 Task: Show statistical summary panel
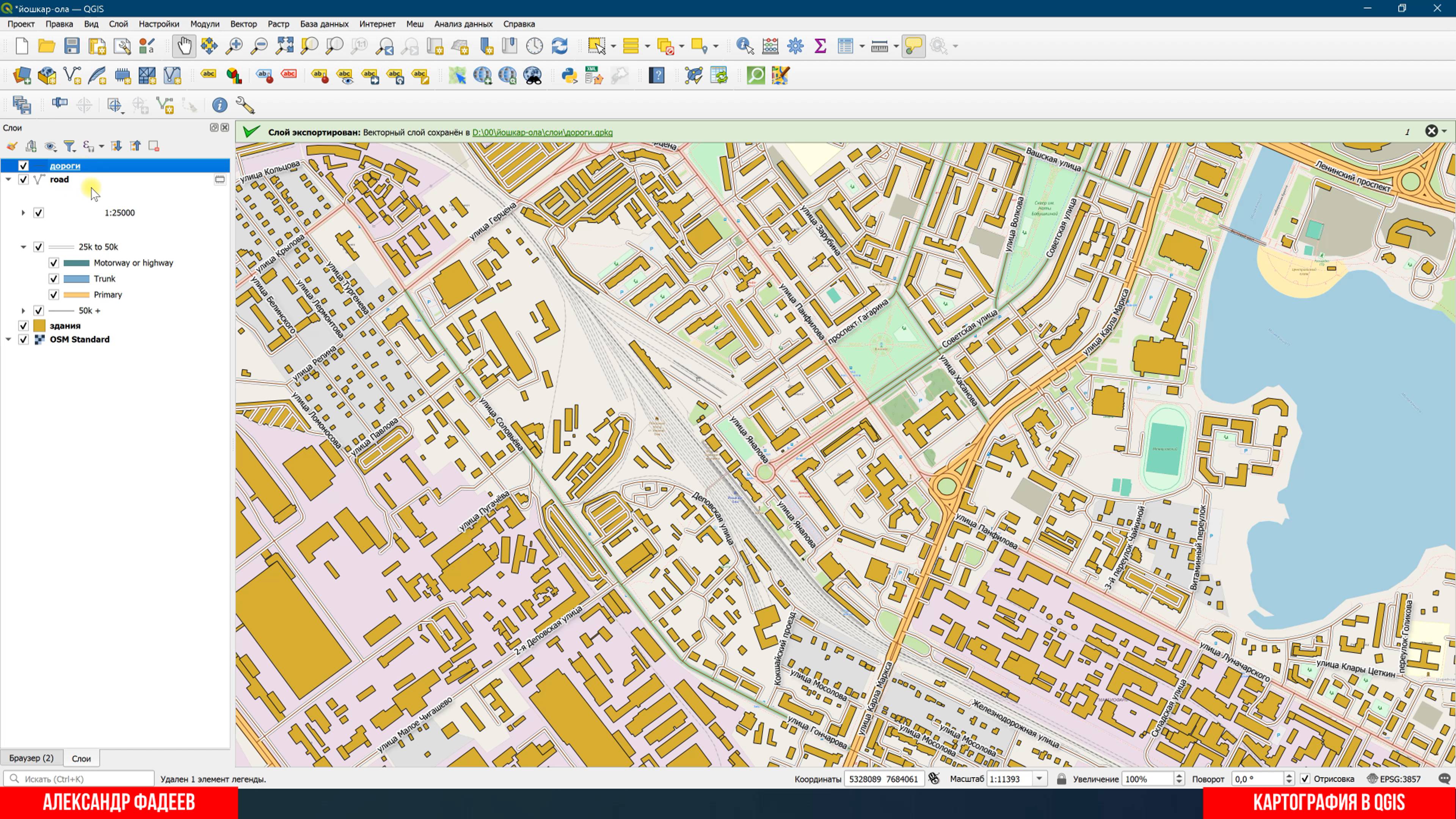(820, 46)
